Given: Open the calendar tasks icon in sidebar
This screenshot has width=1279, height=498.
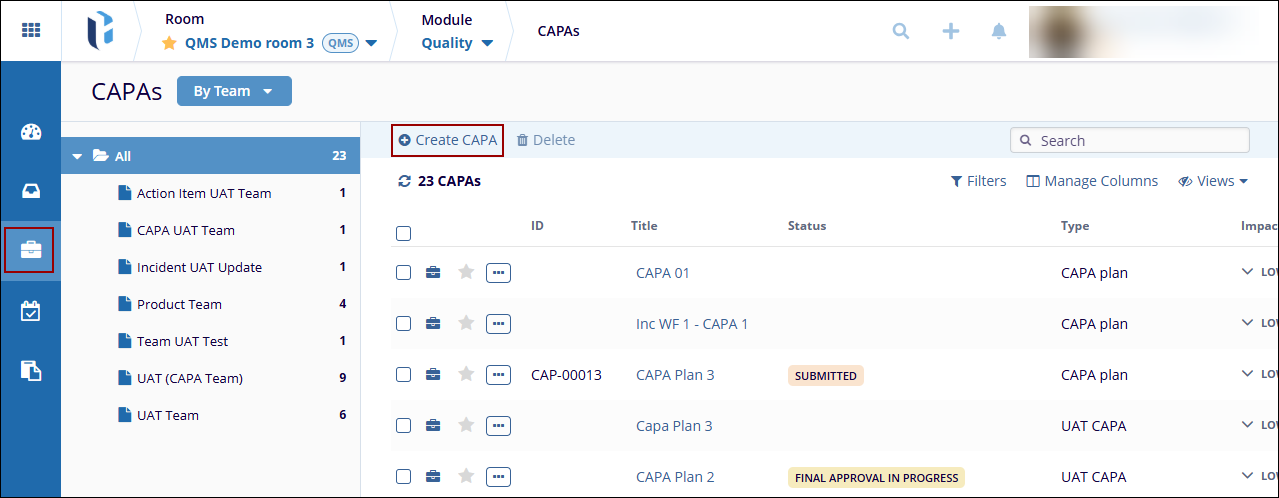Looking at the screenshot, I should (31, 311).
